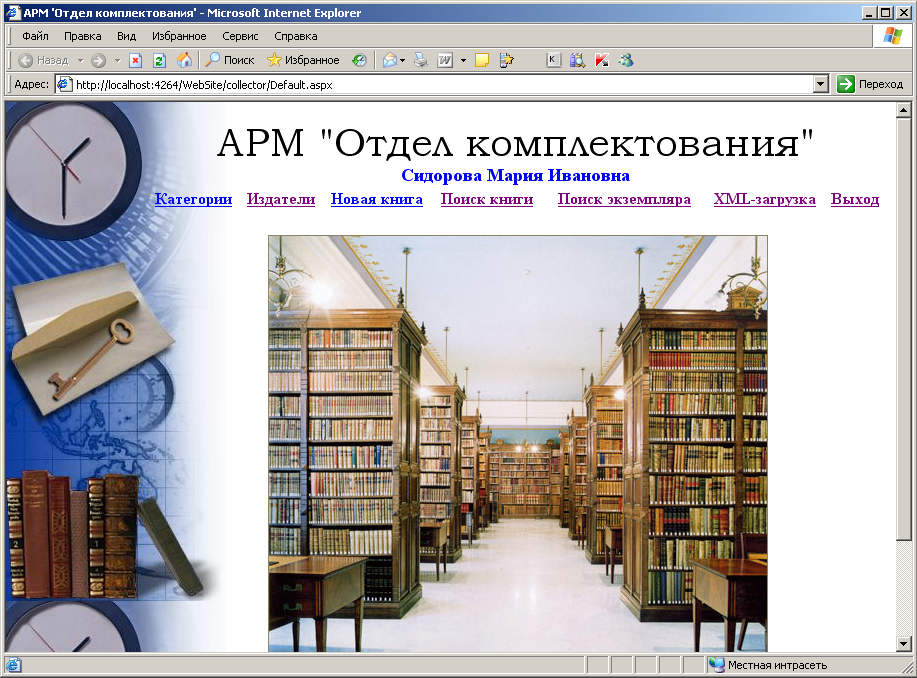Open the Вид menu
This screenshot has height=678, width=917.
click(126, 36)
